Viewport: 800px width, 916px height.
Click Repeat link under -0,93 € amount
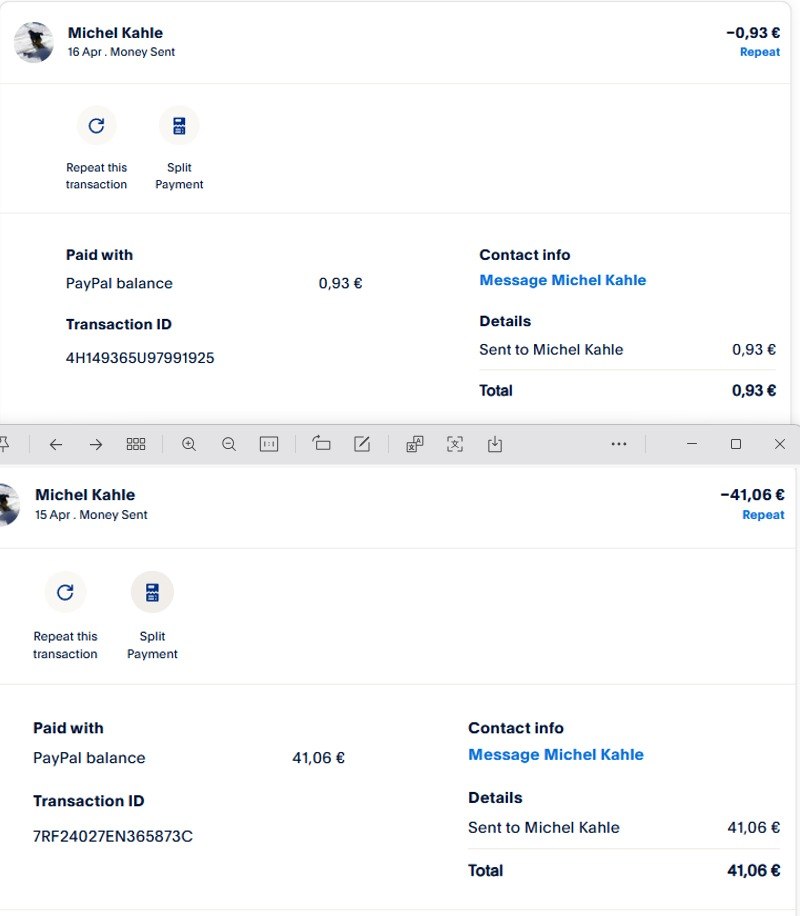coord(759,52)
